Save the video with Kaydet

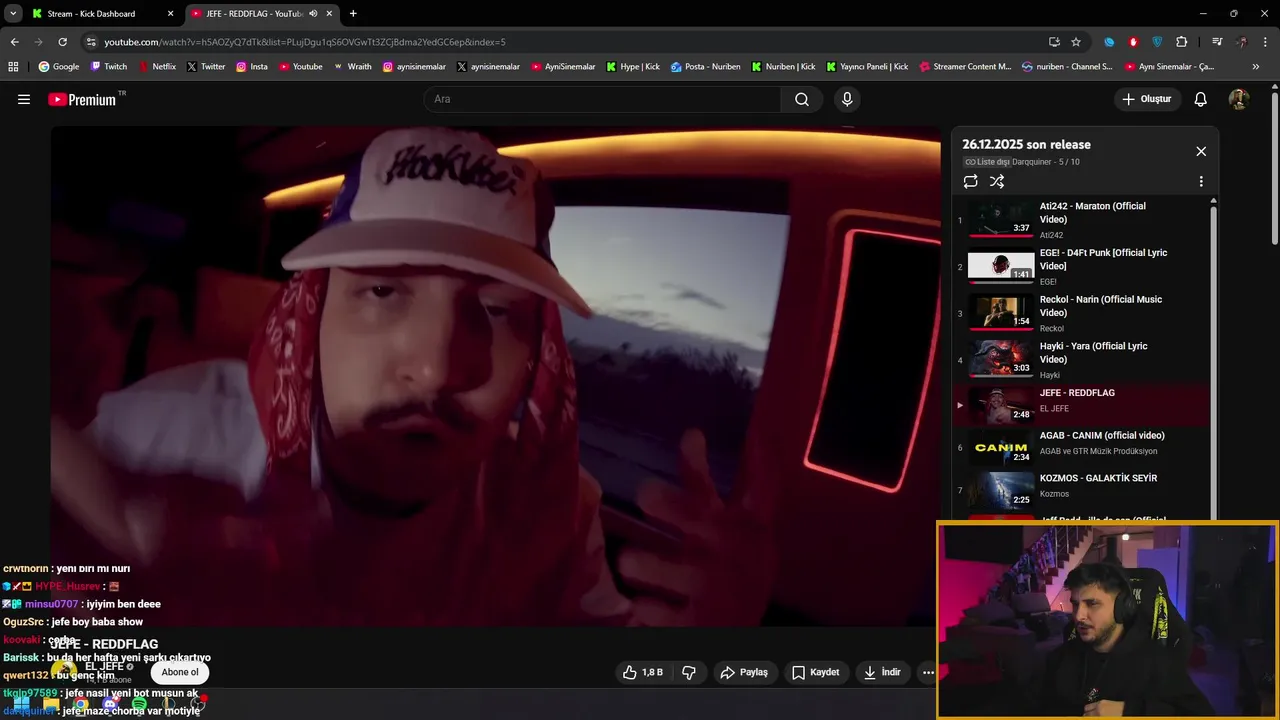815,672
